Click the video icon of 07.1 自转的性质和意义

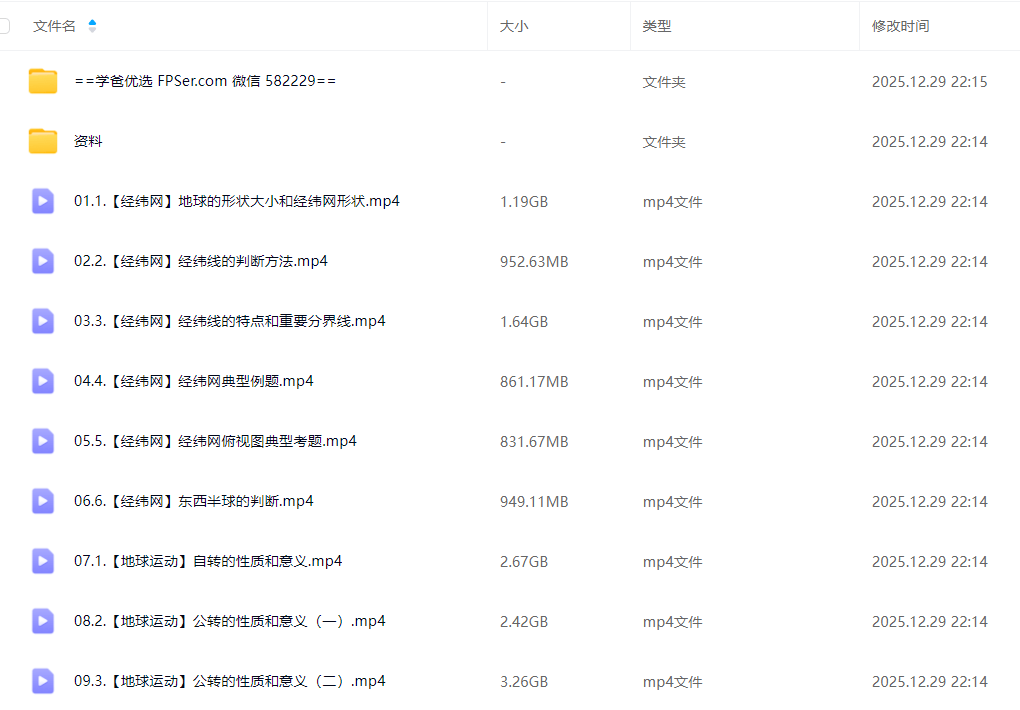42,561
